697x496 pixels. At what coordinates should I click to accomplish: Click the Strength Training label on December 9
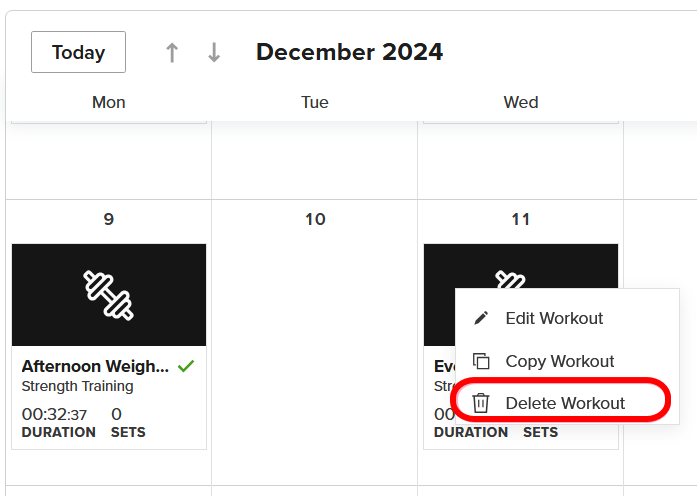tap(77, 386)
